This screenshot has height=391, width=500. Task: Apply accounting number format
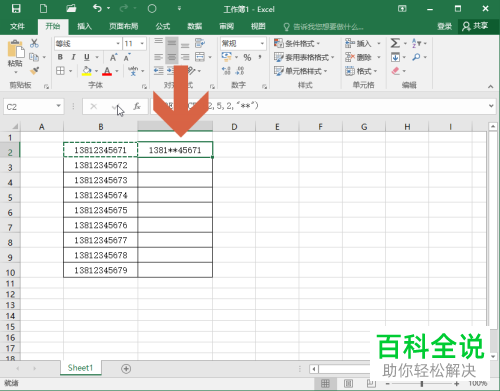click(227, 57)
